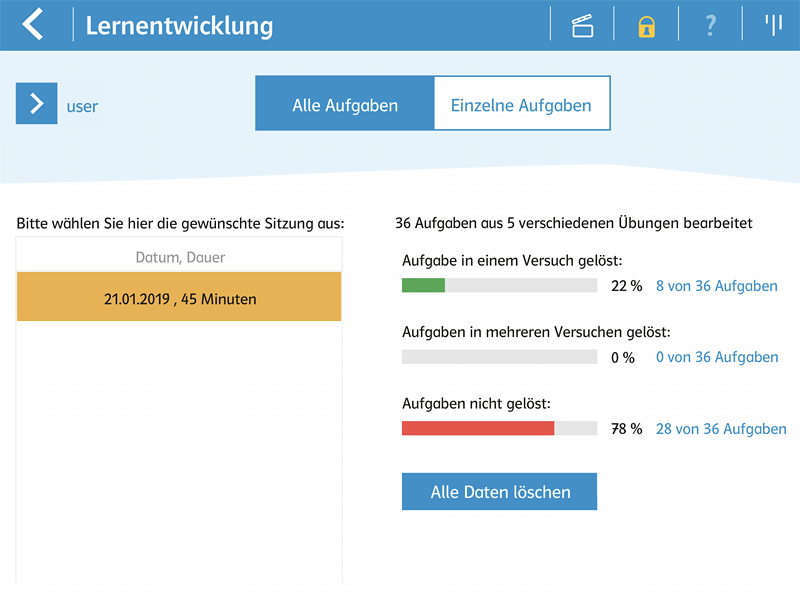The height and width of the screenshot is (600, 800).
Task: Click the Lernentwicklung title in header
Action: point(179,26)
